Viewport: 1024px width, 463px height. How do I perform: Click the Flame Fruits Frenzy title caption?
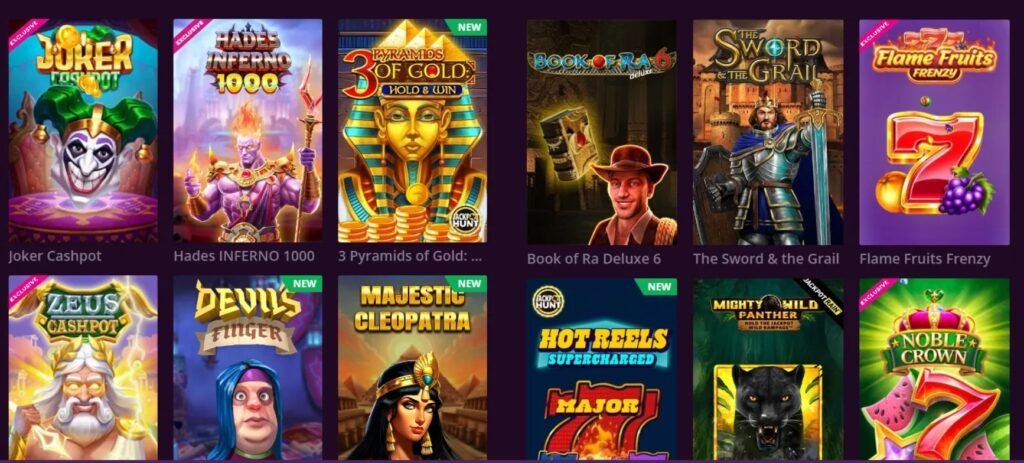coord(925,259)
